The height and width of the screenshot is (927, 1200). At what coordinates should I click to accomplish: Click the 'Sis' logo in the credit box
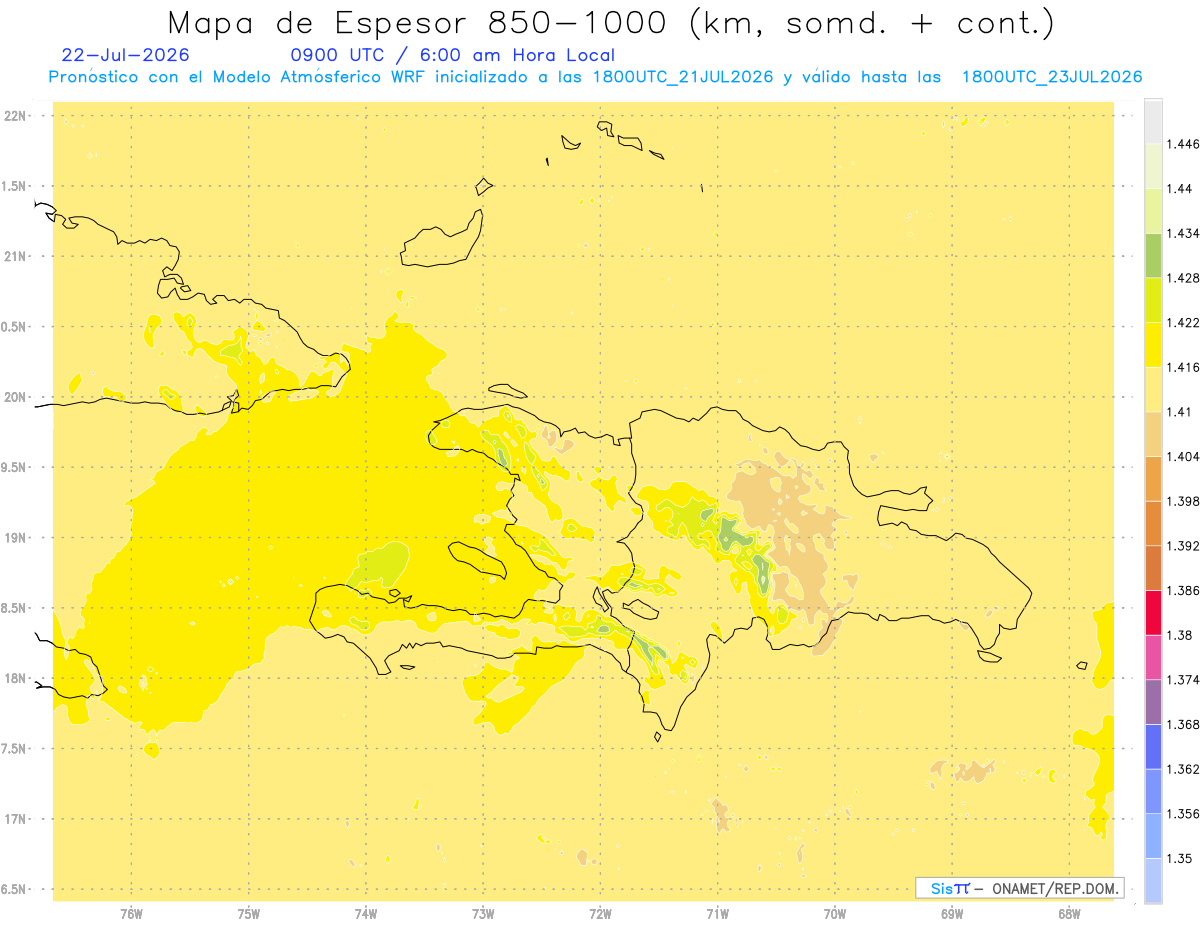[x=942, y=888]
